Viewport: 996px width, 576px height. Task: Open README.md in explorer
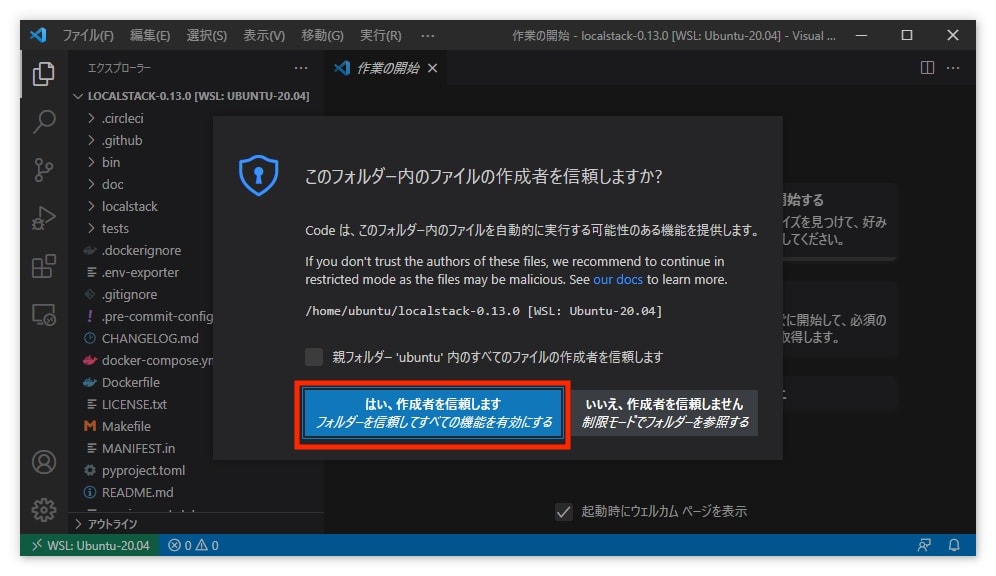click(137, 492)
